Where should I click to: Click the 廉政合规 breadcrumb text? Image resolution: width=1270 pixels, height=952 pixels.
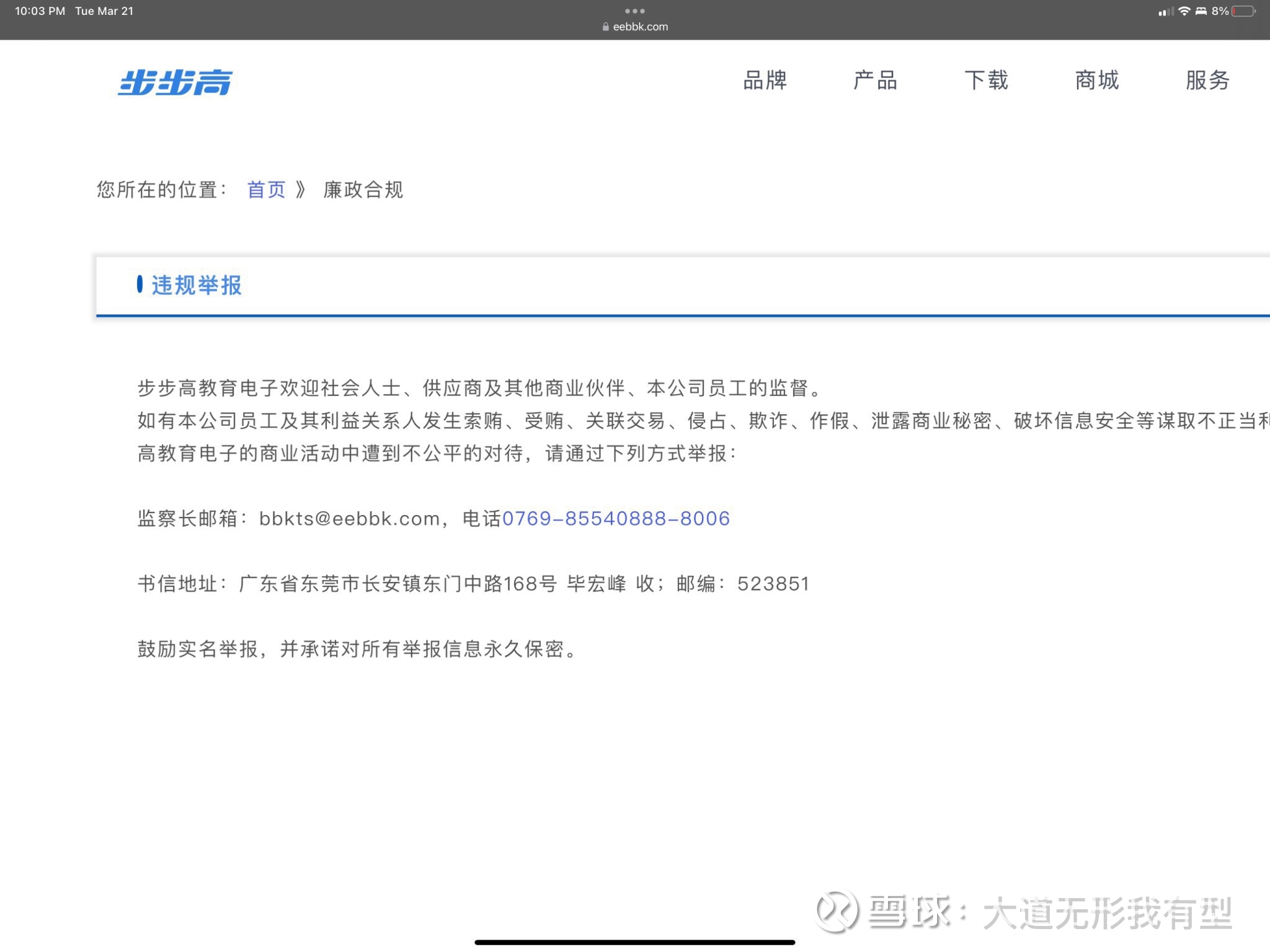(363, 190)
